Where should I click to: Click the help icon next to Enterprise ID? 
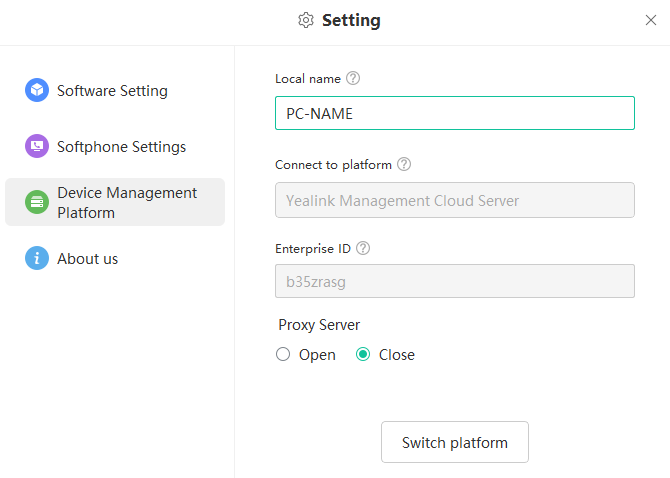(363, 248)
